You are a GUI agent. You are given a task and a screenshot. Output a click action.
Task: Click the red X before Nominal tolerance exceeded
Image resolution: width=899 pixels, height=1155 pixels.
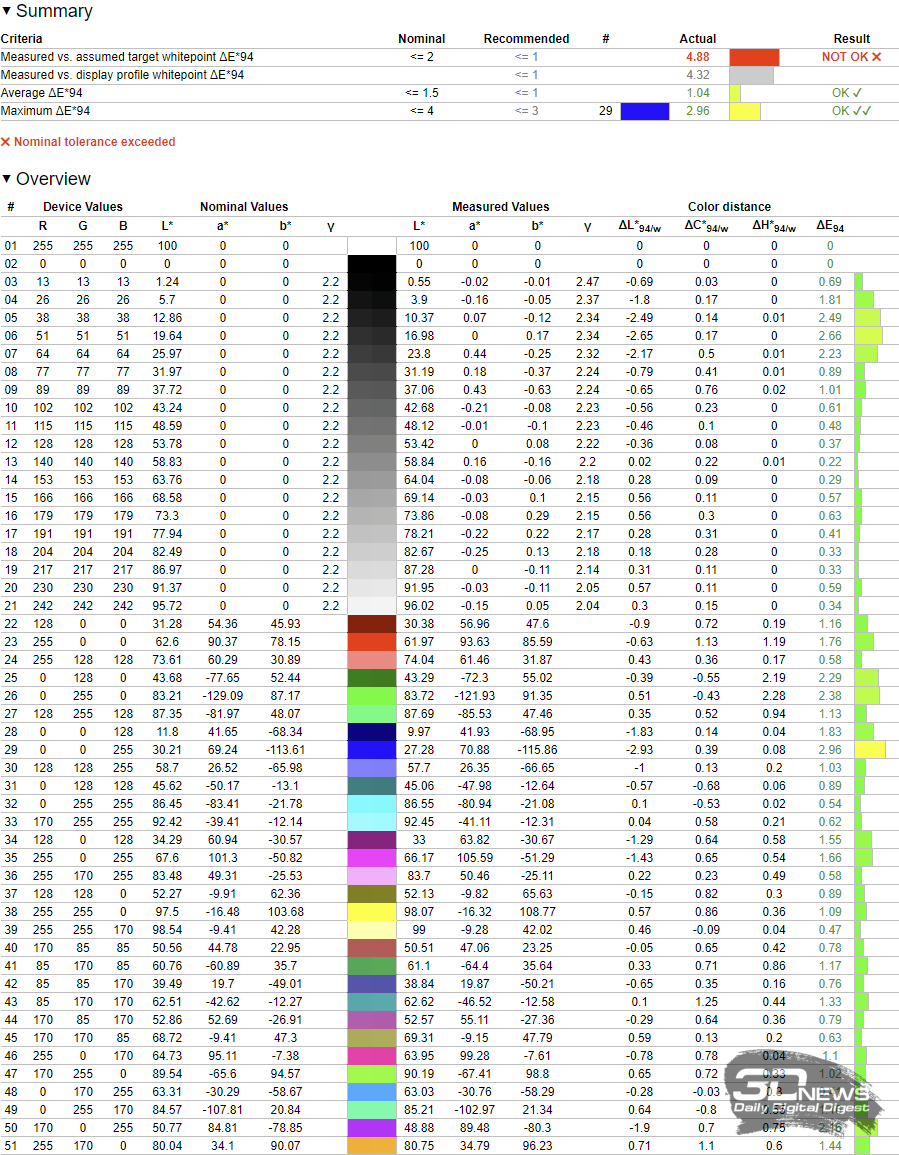pos(6,142)
